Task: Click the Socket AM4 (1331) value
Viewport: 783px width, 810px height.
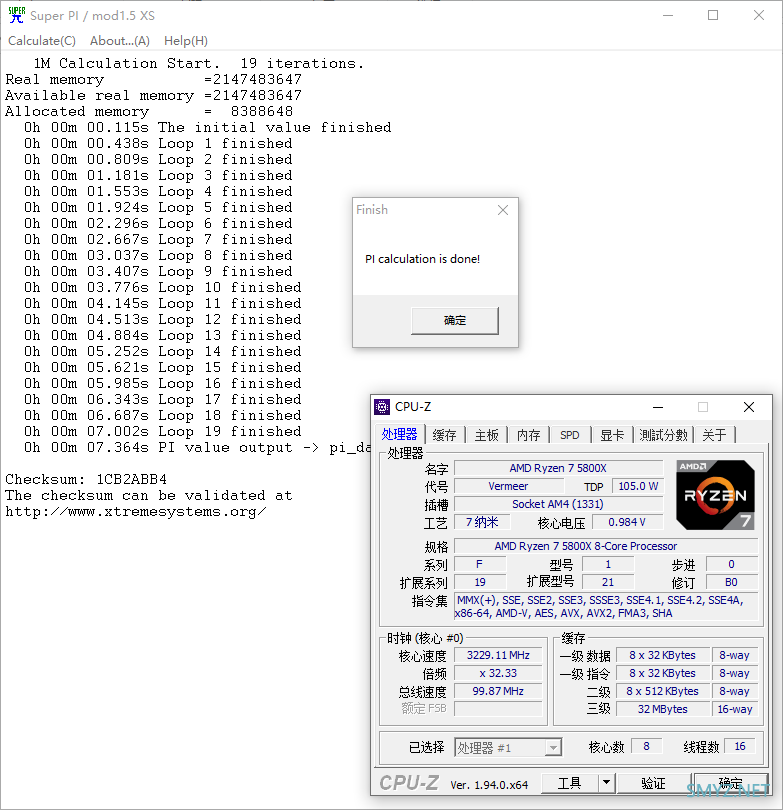Action: [x=558, y=504]
